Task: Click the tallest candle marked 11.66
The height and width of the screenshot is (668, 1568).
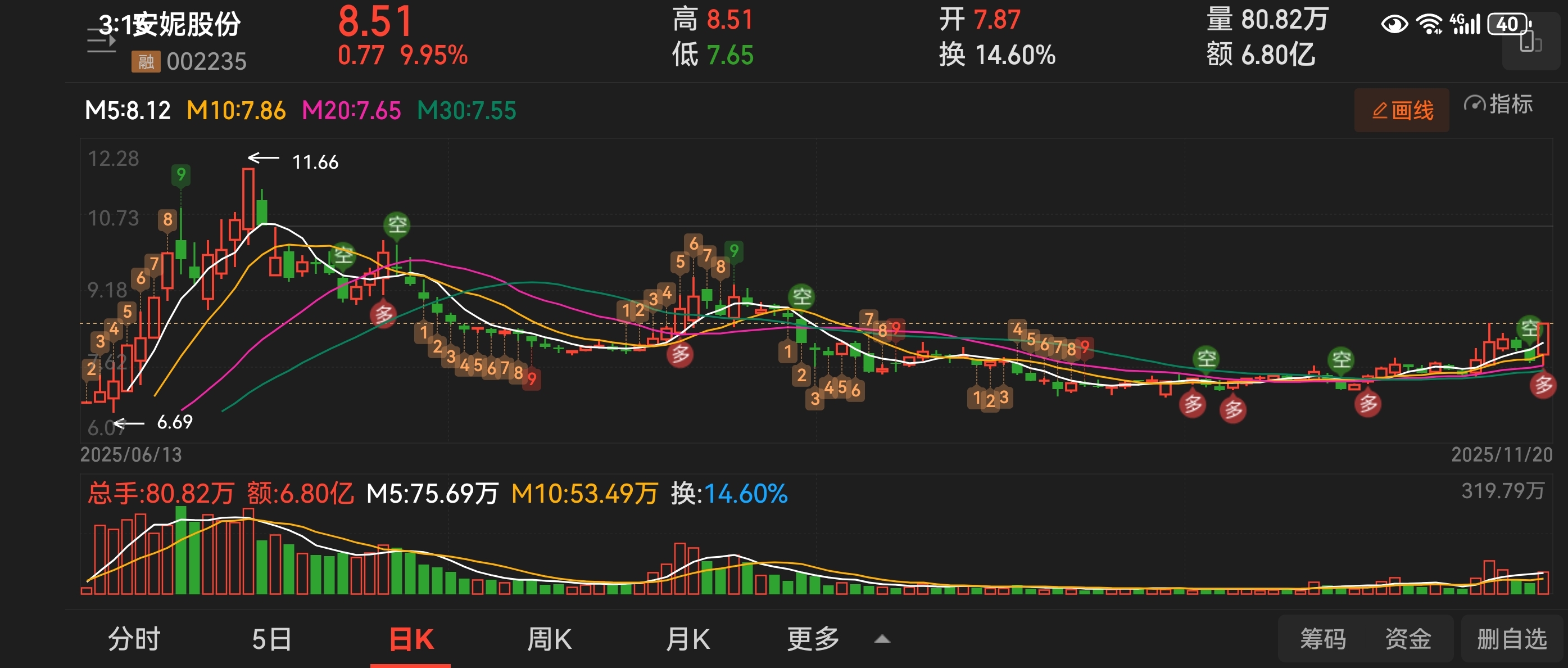Action: (248, 198)
